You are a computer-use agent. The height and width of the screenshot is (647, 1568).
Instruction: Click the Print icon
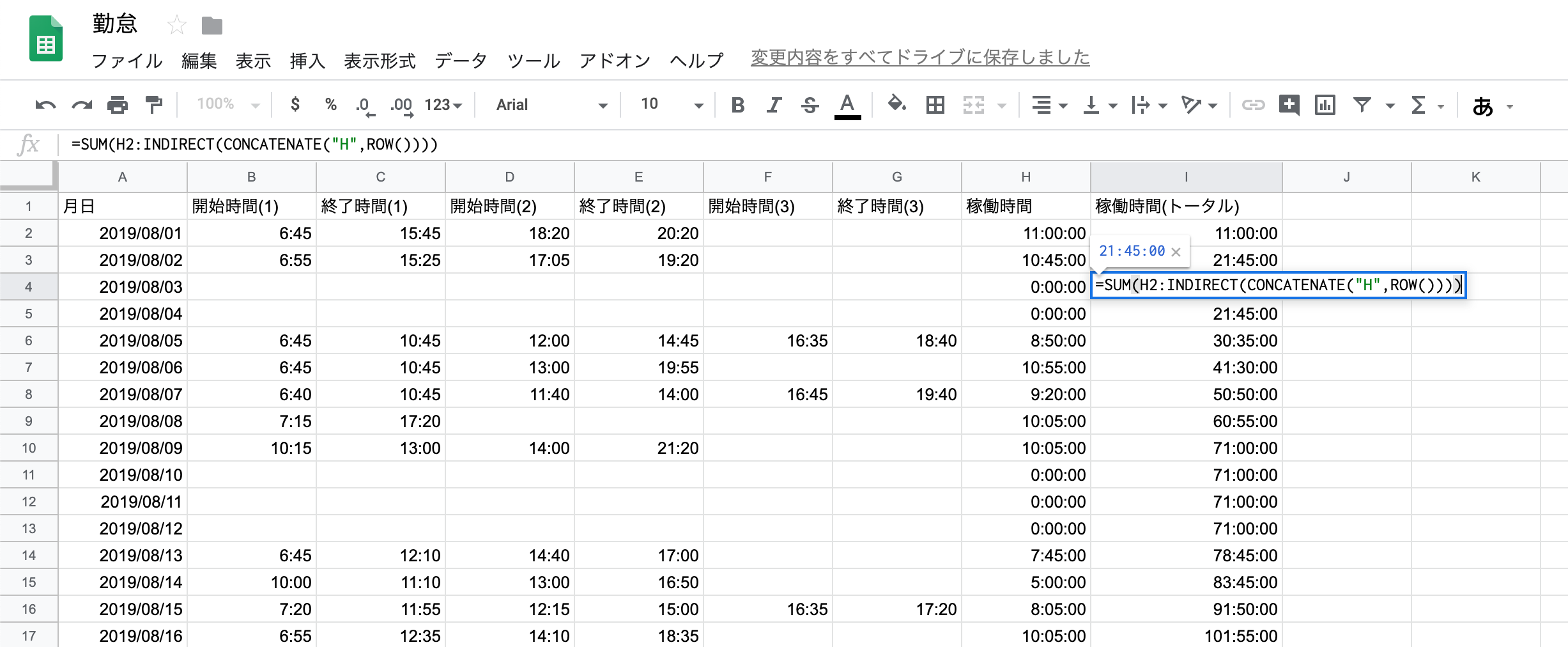pos(118,105)
